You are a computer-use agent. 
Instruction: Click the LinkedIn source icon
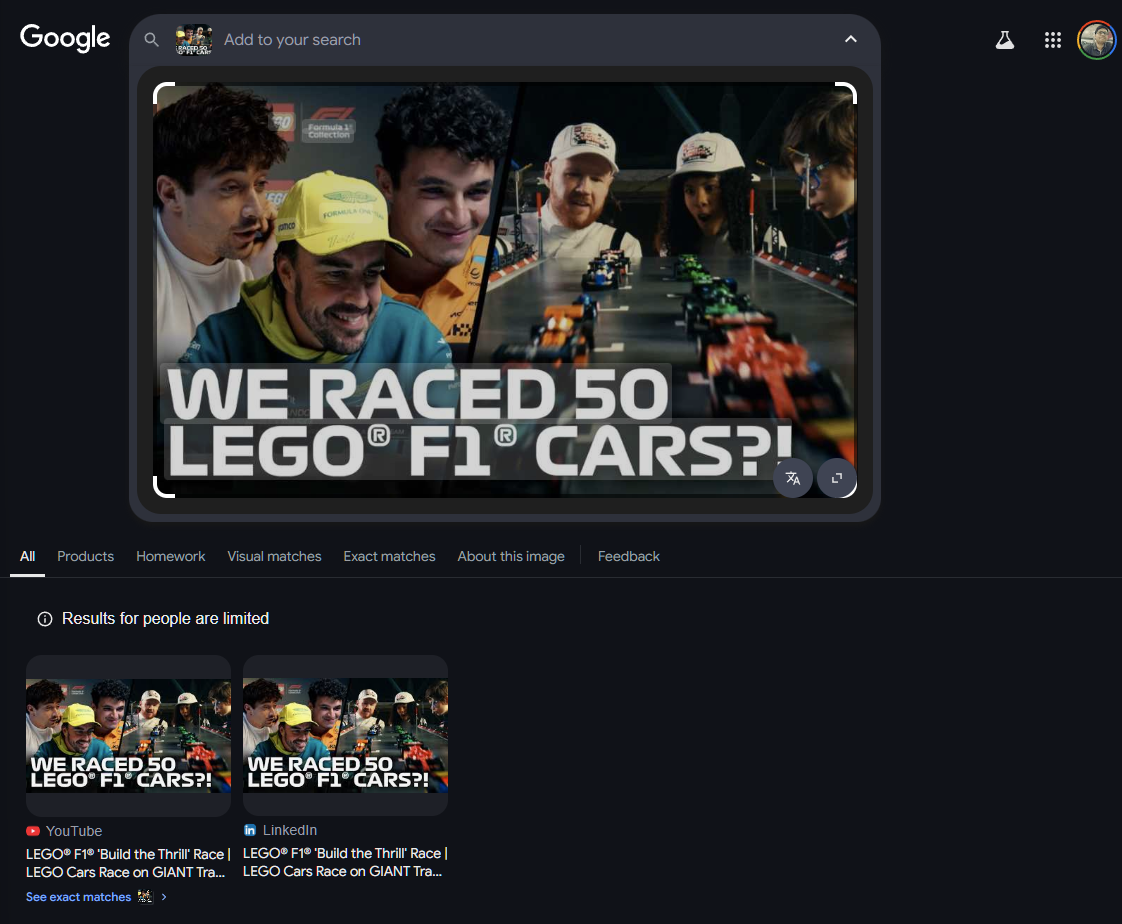(250, 830)
